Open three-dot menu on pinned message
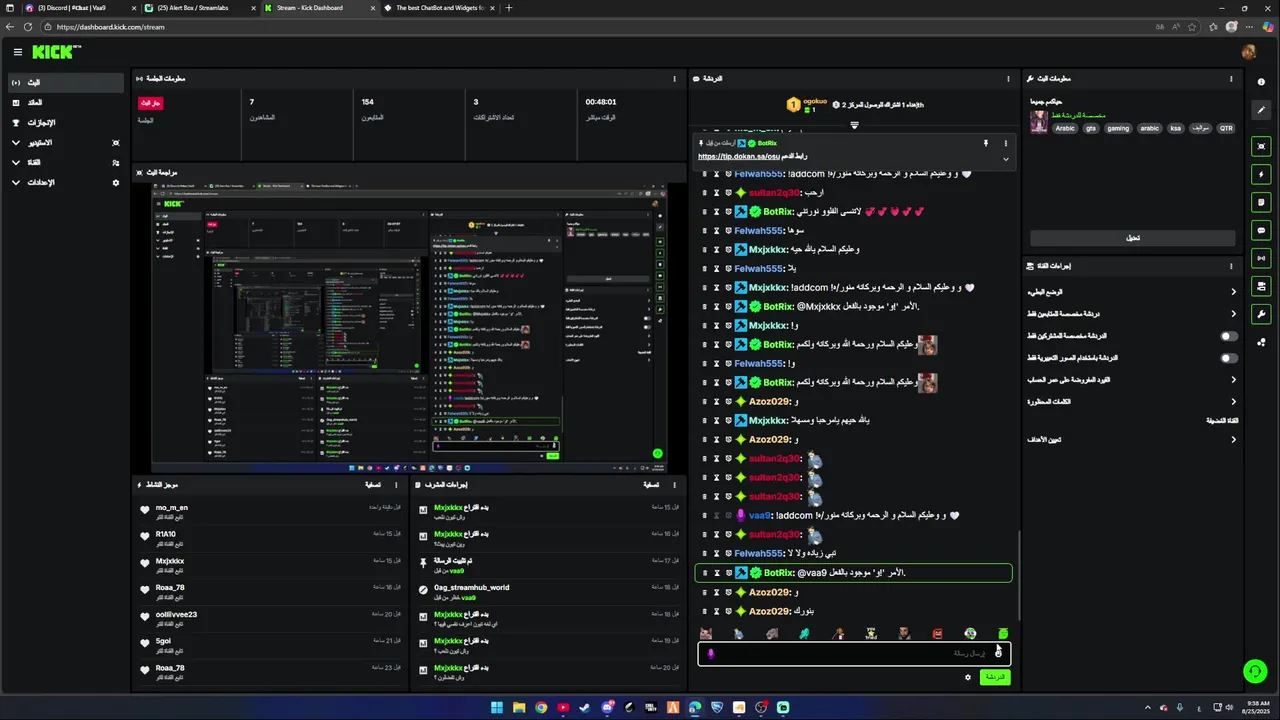This screenshot has width=1280, height=720. [x=1005, y=143]
